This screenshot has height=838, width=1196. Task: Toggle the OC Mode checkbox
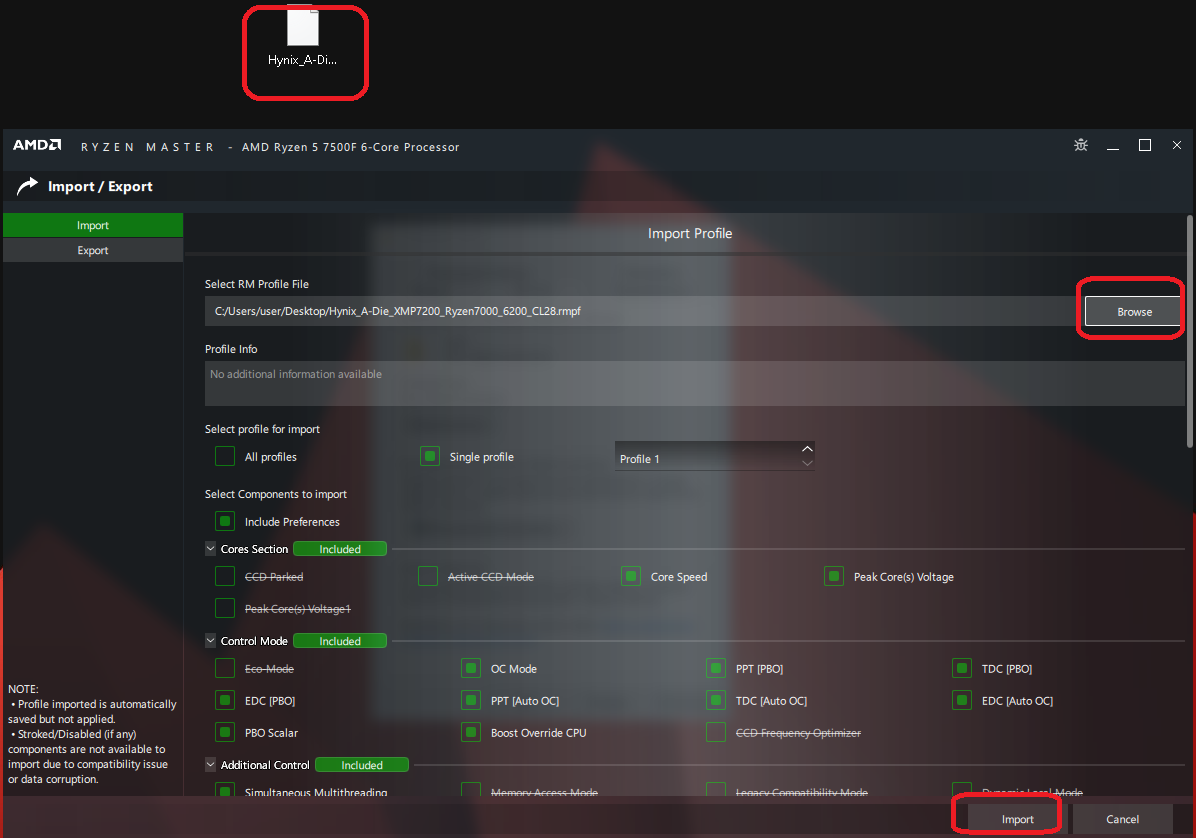(x=471, y=668)
